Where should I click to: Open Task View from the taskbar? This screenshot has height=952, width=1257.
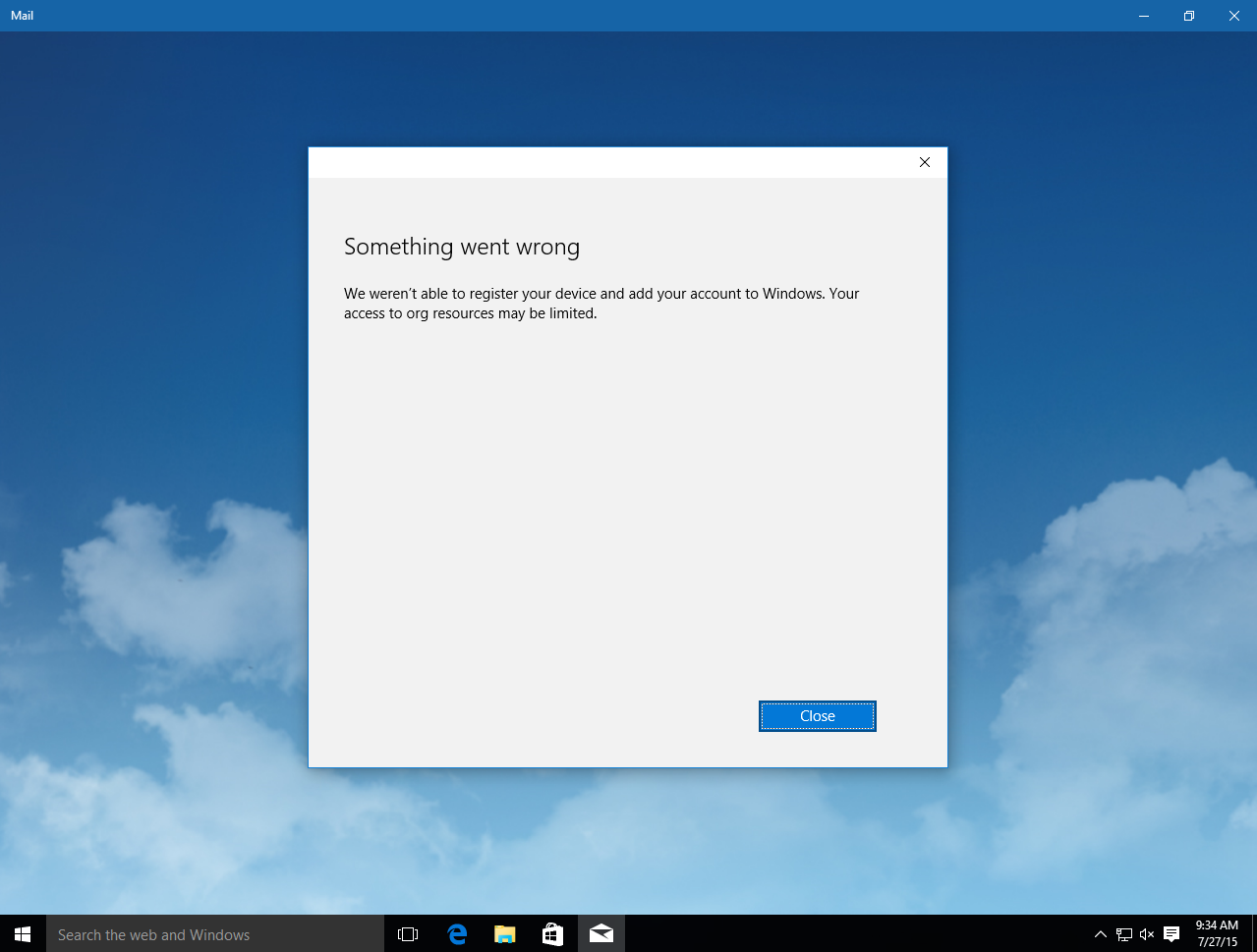(408, 934)
